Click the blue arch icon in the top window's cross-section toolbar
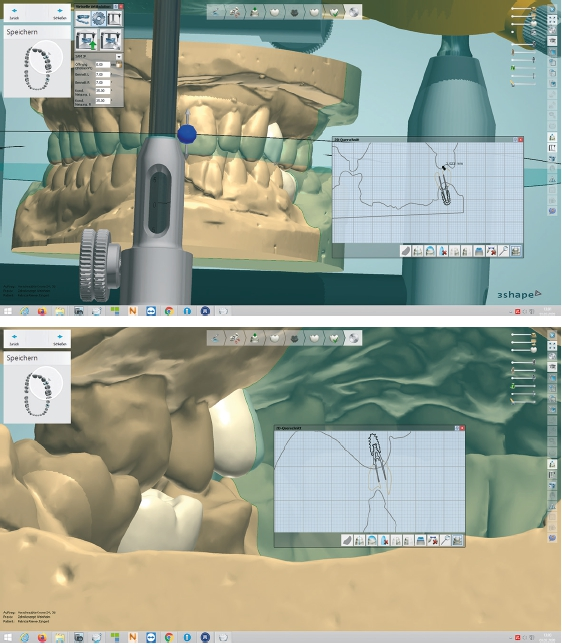This screenshot has width=562, height=644. click(x=430, y=251)
